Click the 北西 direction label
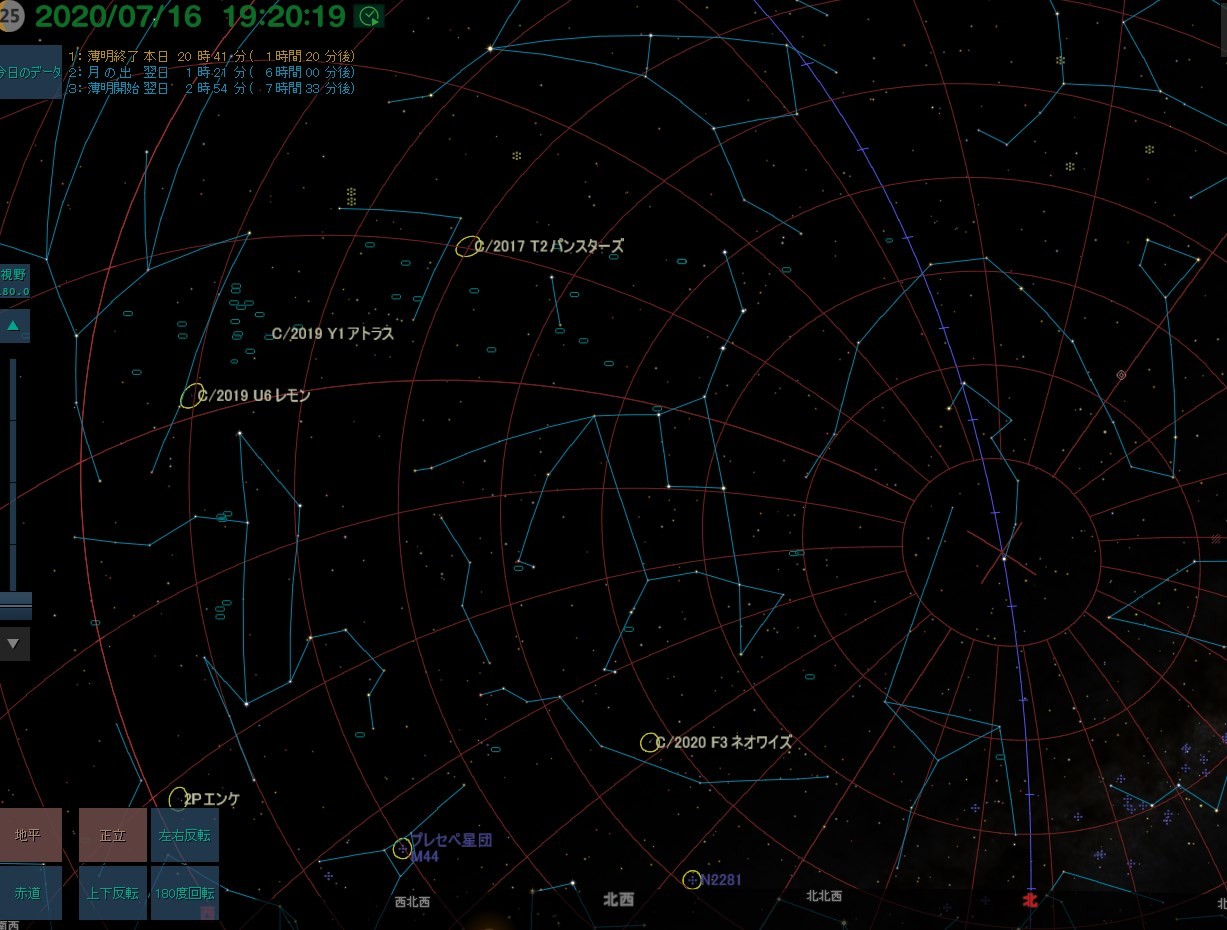The width and height of the screenshot is (1227, 930). (x=618, y=899)
